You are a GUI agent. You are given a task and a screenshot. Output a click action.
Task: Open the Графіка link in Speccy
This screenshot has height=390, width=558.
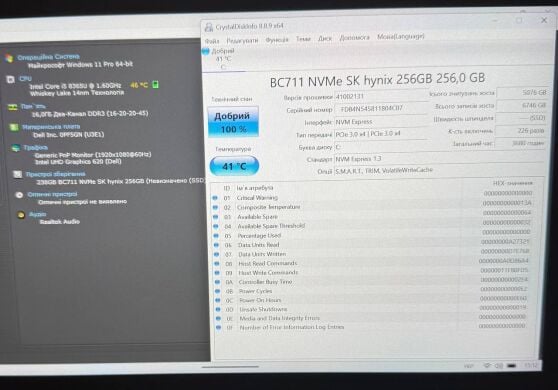click(x=36, y=147)
